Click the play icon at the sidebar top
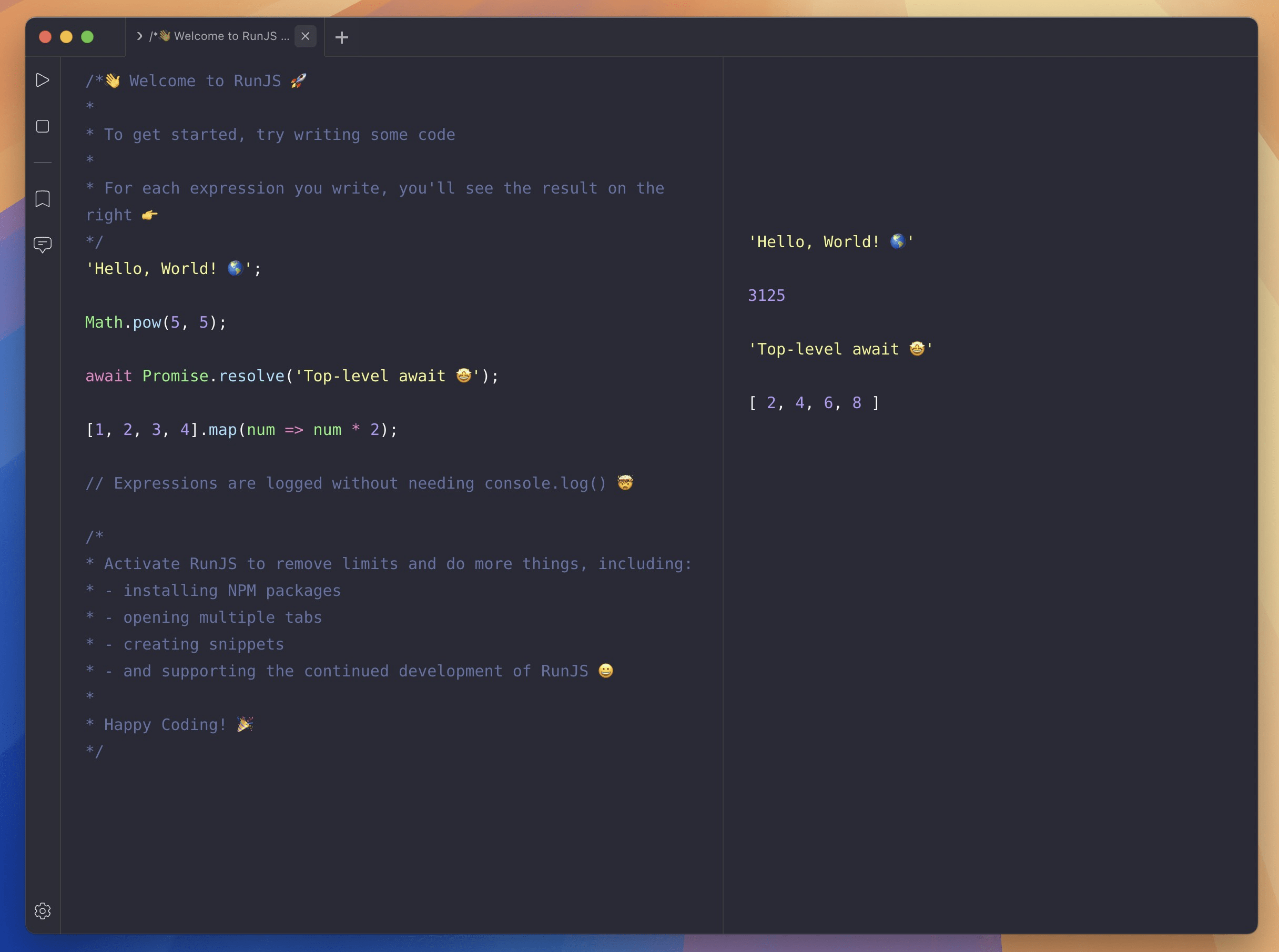Screen dimensions: 1279x952 coord(43,80)
